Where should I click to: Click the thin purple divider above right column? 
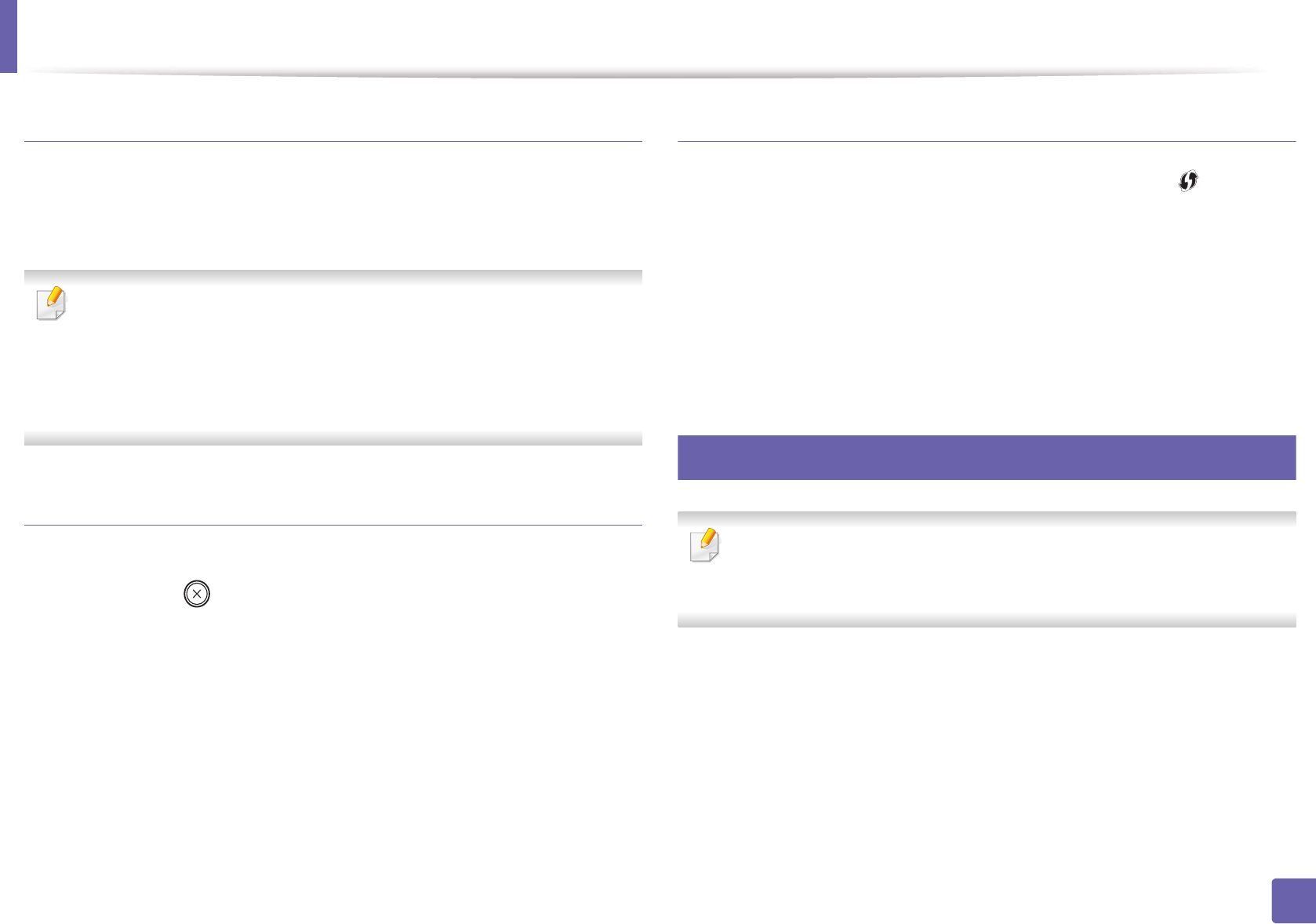(x=986, y=141)
